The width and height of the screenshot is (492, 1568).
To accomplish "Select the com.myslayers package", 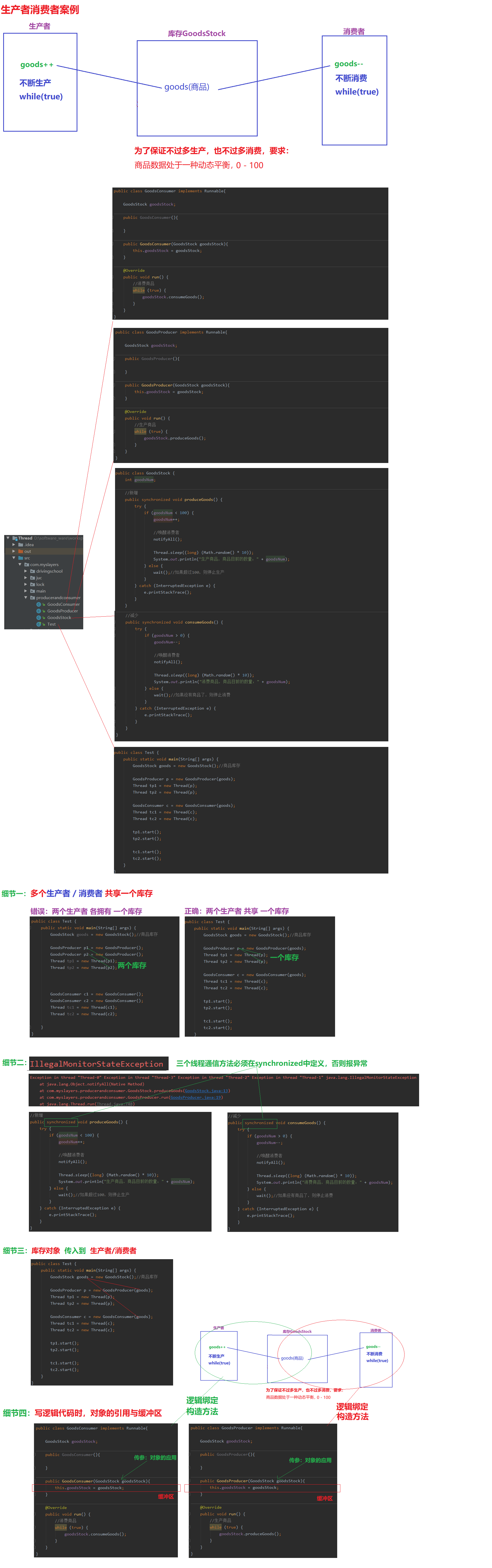I will [x=44, y=565].
